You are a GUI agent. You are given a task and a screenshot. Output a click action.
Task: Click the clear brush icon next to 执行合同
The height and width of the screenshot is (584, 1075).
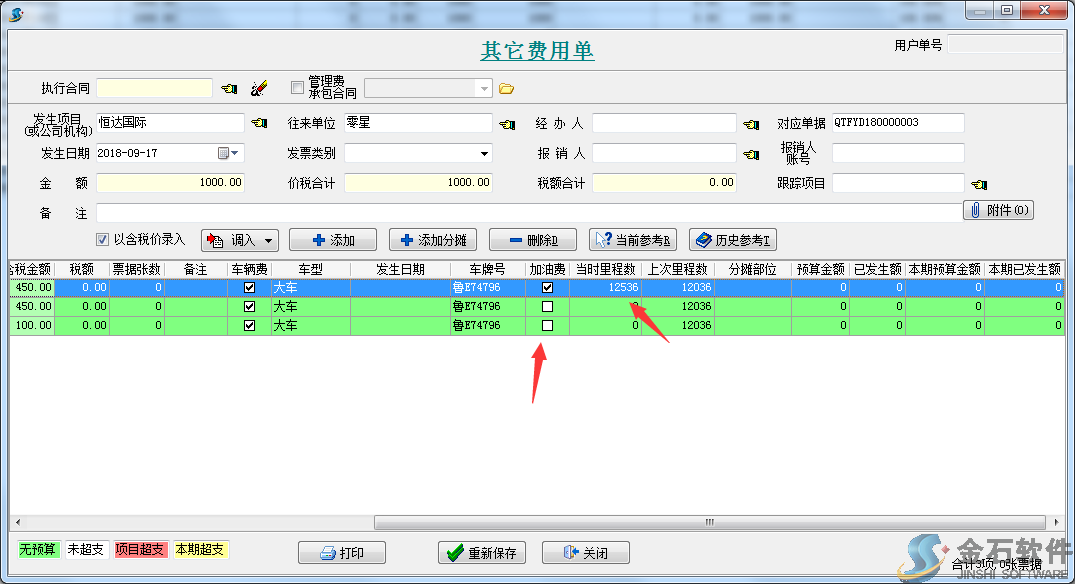259,89
